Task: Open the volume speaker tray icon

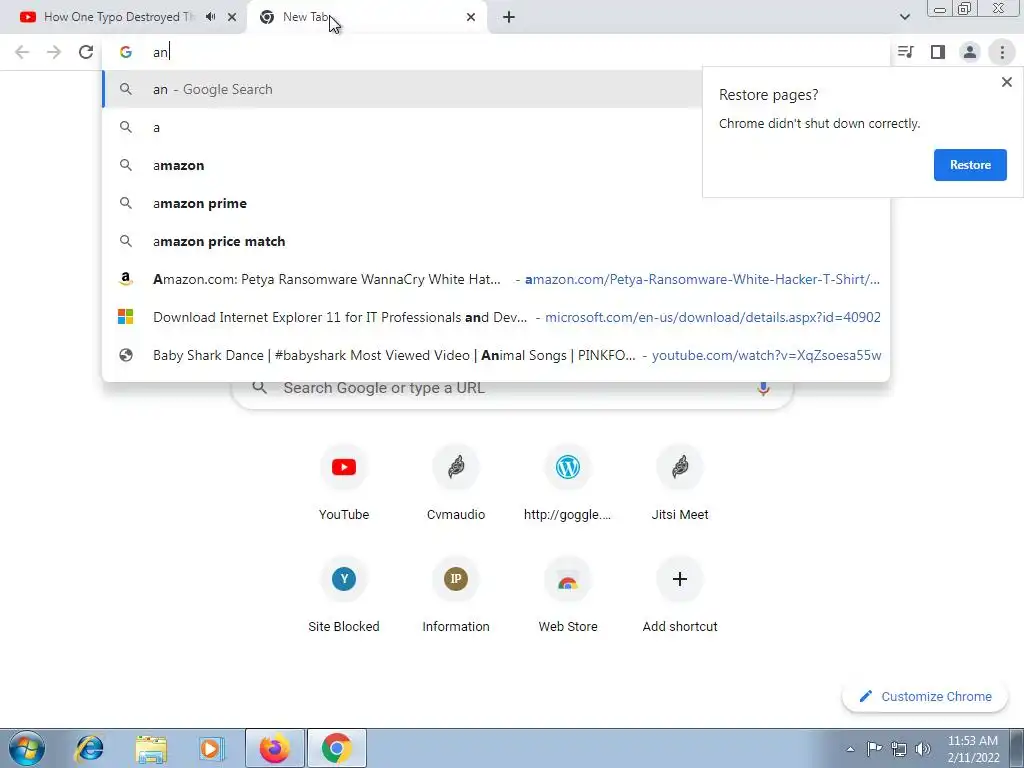Action: [923, 749]
